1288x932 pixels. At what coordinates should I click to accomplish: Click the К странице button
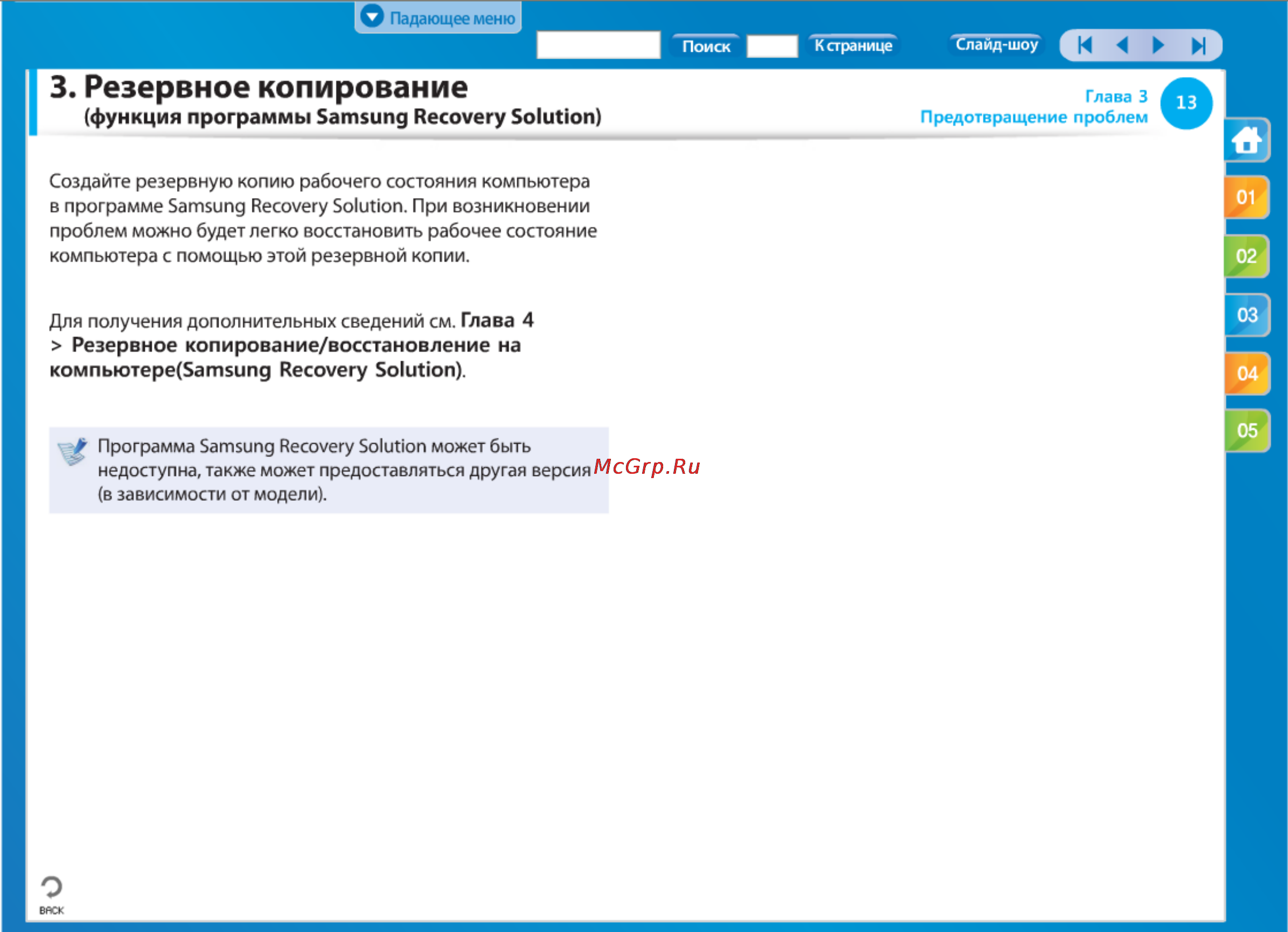click(x=853, y=45)
